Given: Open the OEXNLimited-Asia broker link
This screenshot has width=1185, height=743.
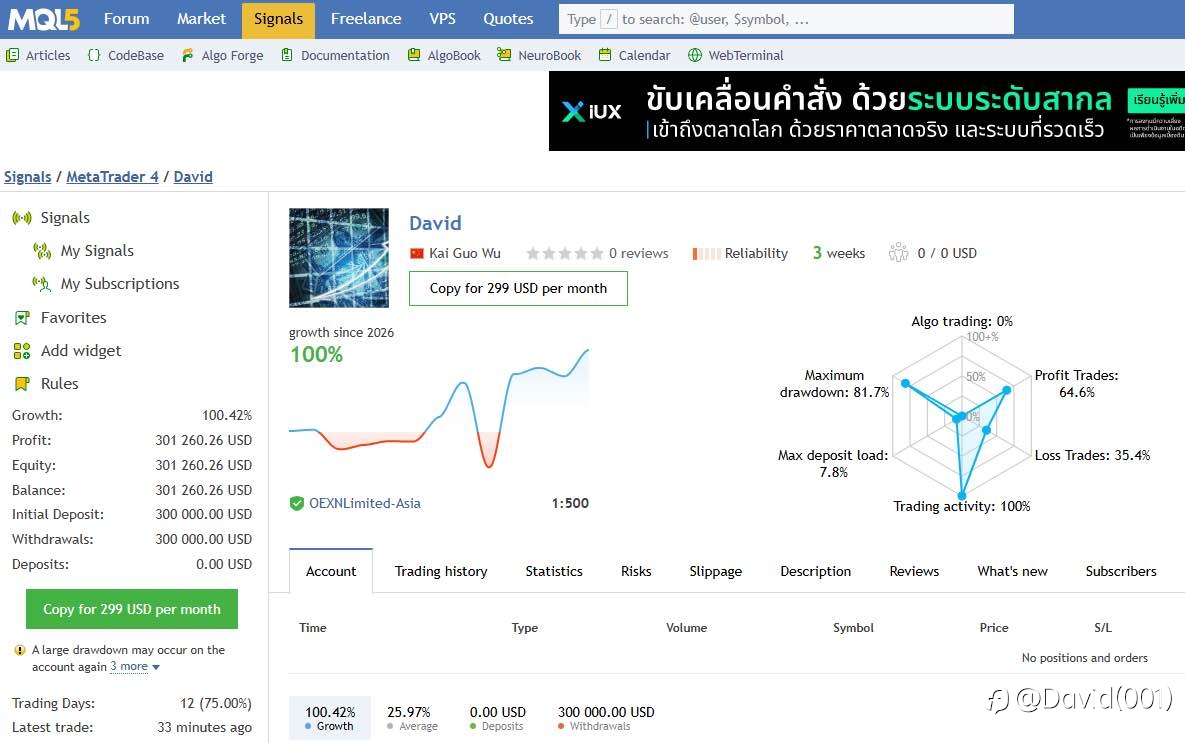Looking at the screenshot, I should [364, 503].
